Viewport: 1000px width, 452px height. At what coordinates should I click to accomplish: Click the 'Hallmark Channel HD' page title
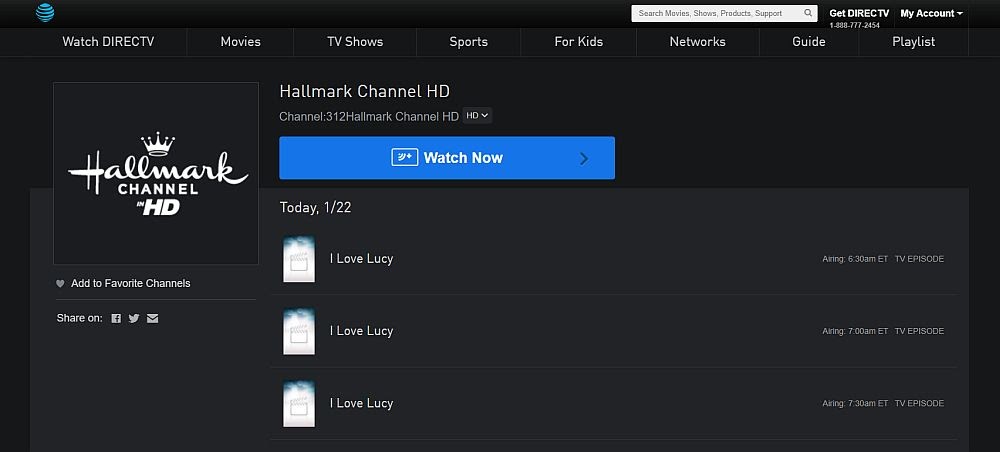click(365, 92)
